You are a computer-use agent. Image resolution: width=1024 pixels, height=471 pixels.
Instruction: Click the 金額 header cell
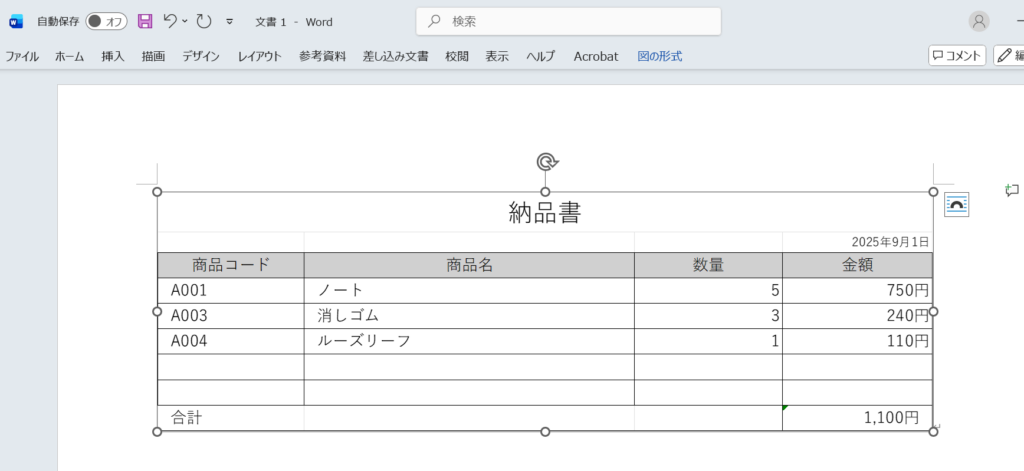coord(857,265)
